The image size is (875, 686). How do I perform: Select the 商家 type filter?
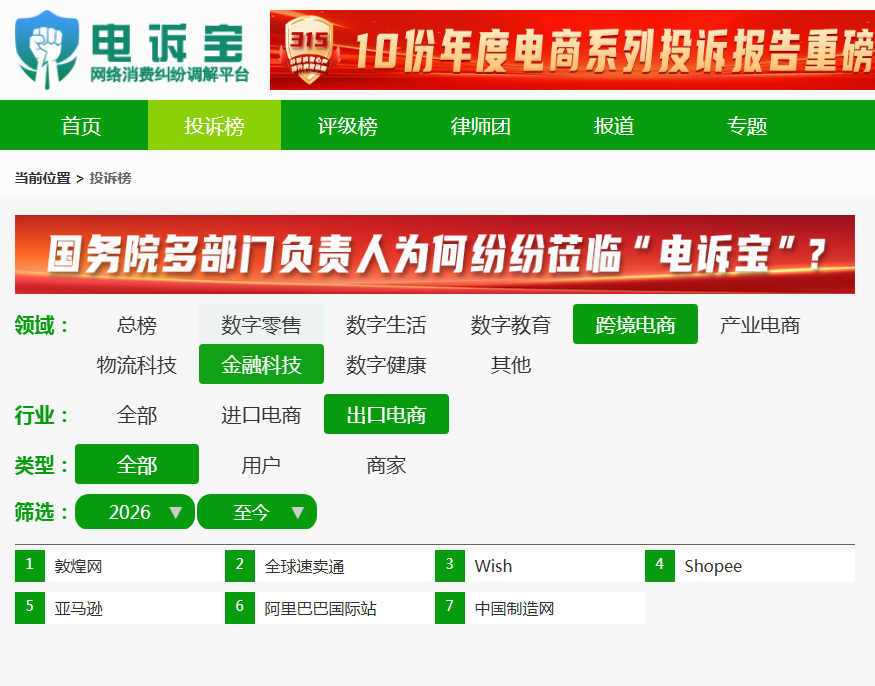coord(386,464)
